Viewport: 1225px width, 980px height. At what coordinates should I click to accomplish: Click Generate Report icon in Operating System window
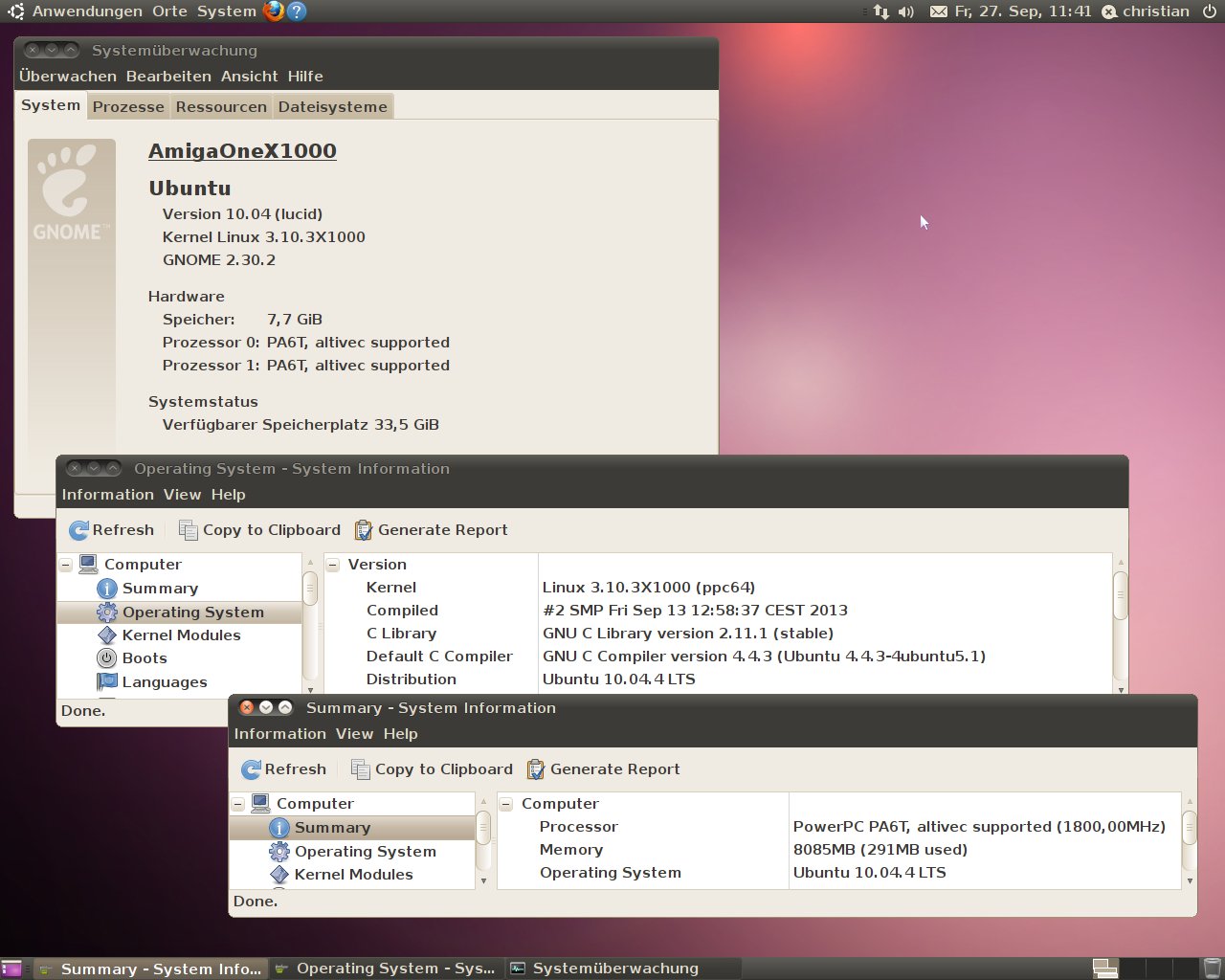click(x=364, y=530)
